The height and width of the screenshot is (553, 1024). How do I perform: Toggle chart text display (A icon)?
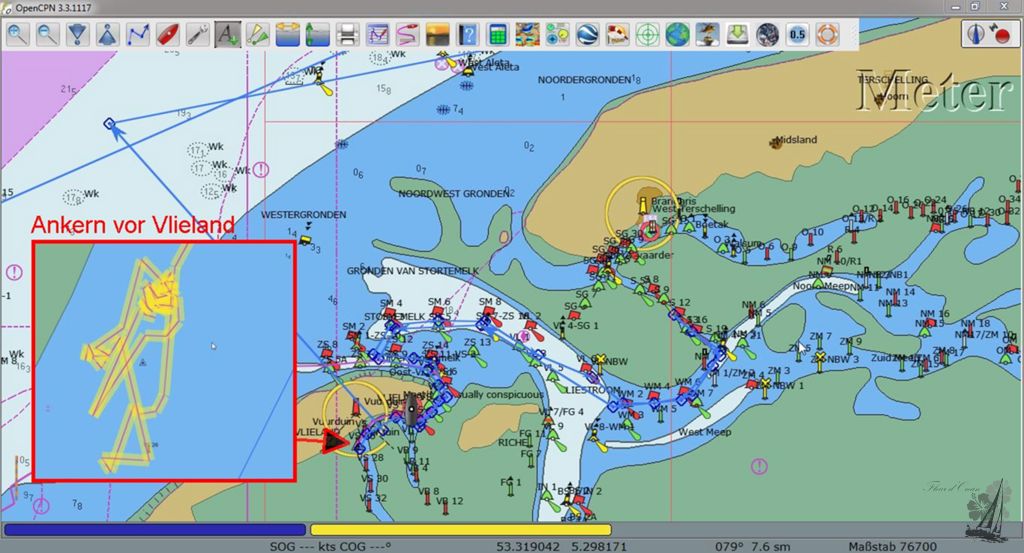(x=227, y=34)
